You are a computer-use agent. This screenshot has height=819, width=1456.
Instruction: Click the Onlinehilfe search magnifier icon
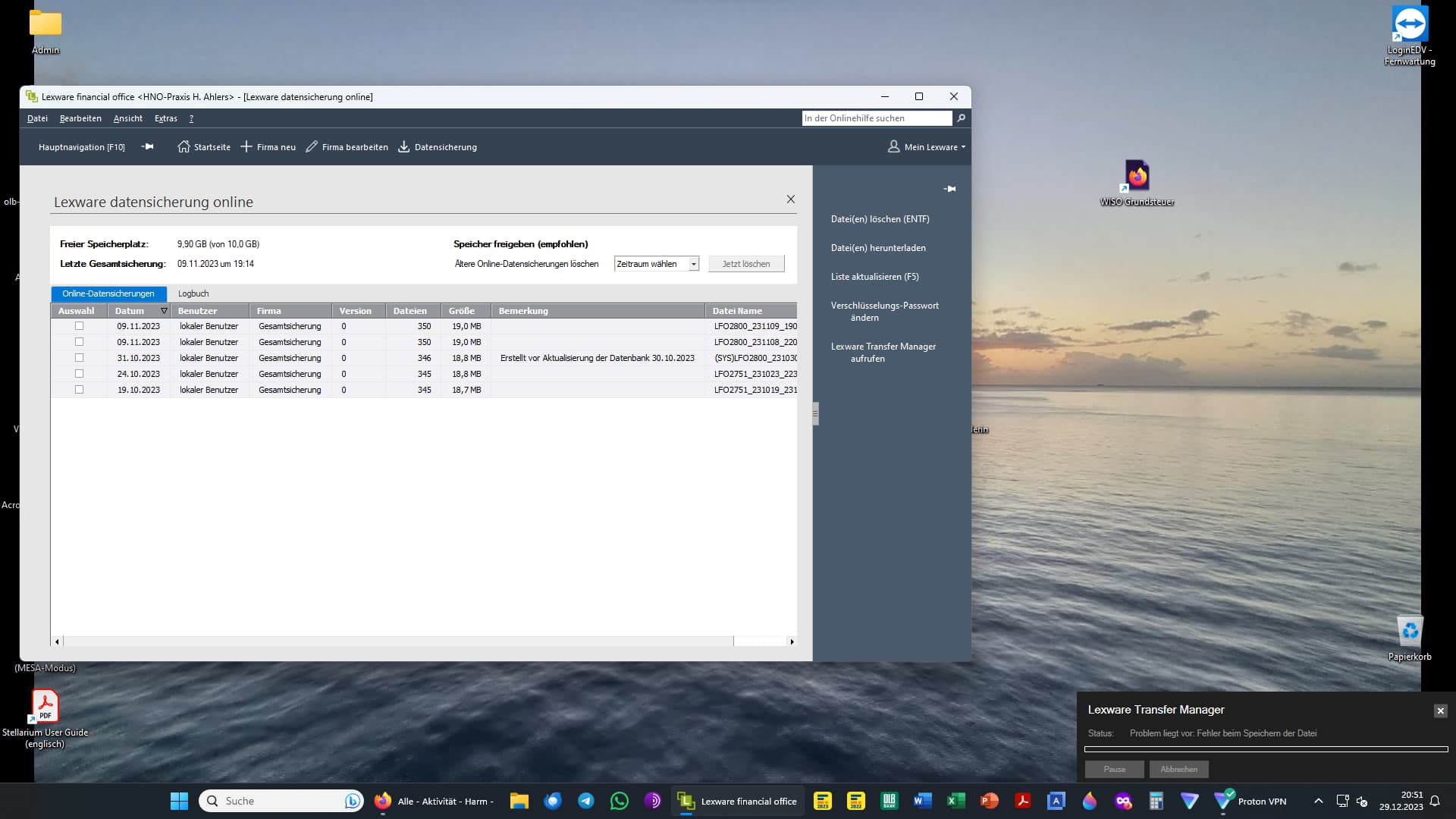pyautogui.click(x=961, y=118)
